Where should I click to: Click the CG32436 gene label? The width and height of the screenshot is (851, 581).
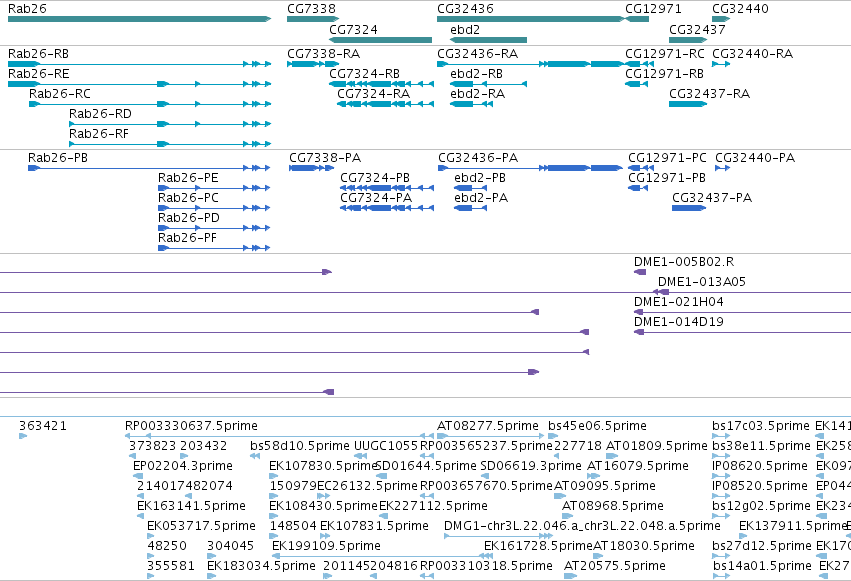pos(465,9)
